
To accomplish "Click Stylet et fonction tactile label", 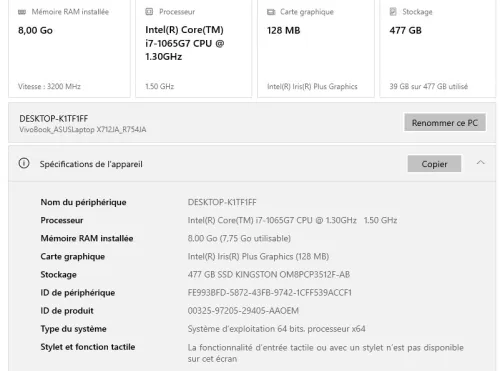I will pos(88,347).
